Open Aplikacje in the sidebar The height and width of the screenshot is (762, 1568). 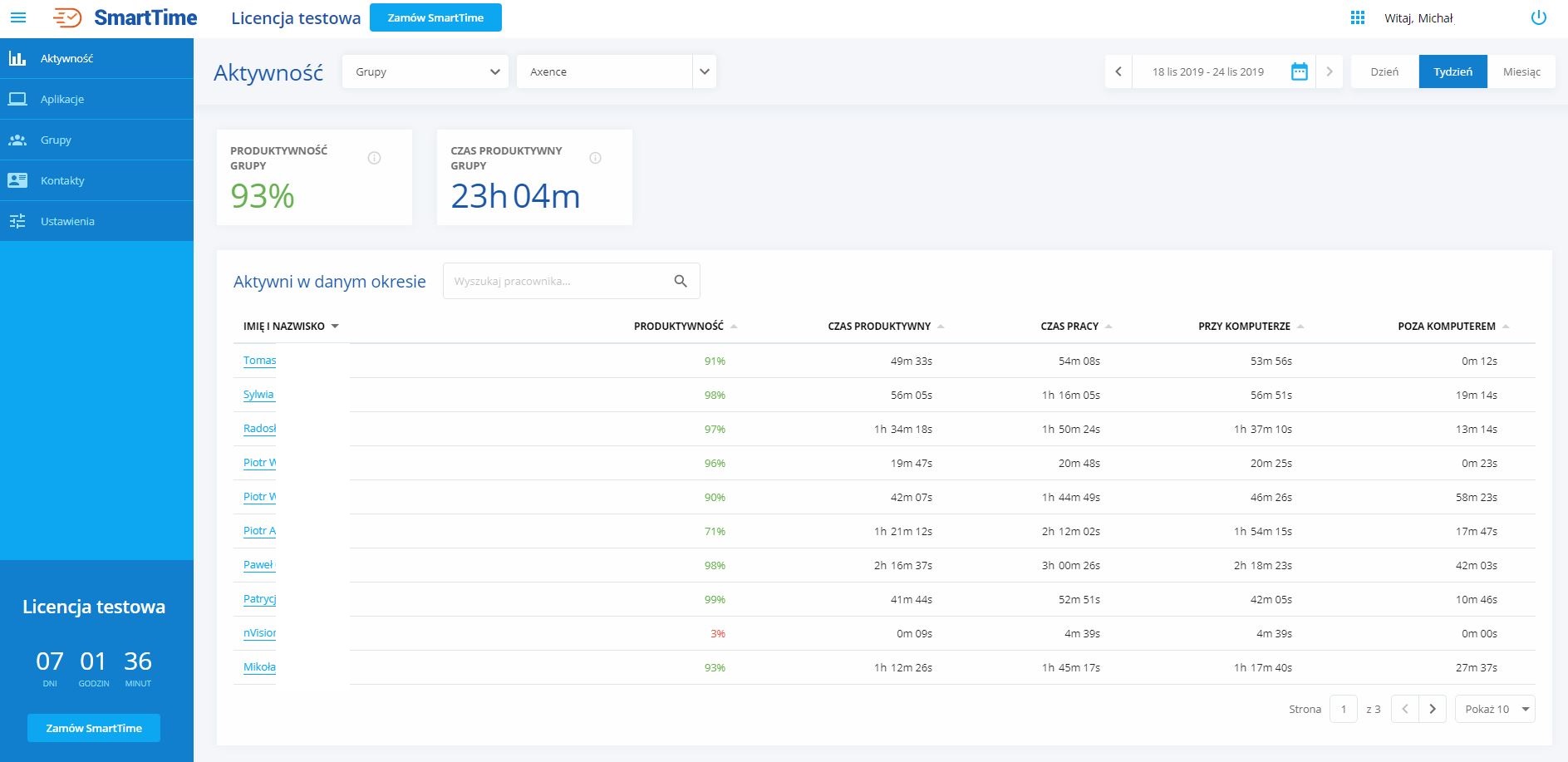(x=62, y=99)
